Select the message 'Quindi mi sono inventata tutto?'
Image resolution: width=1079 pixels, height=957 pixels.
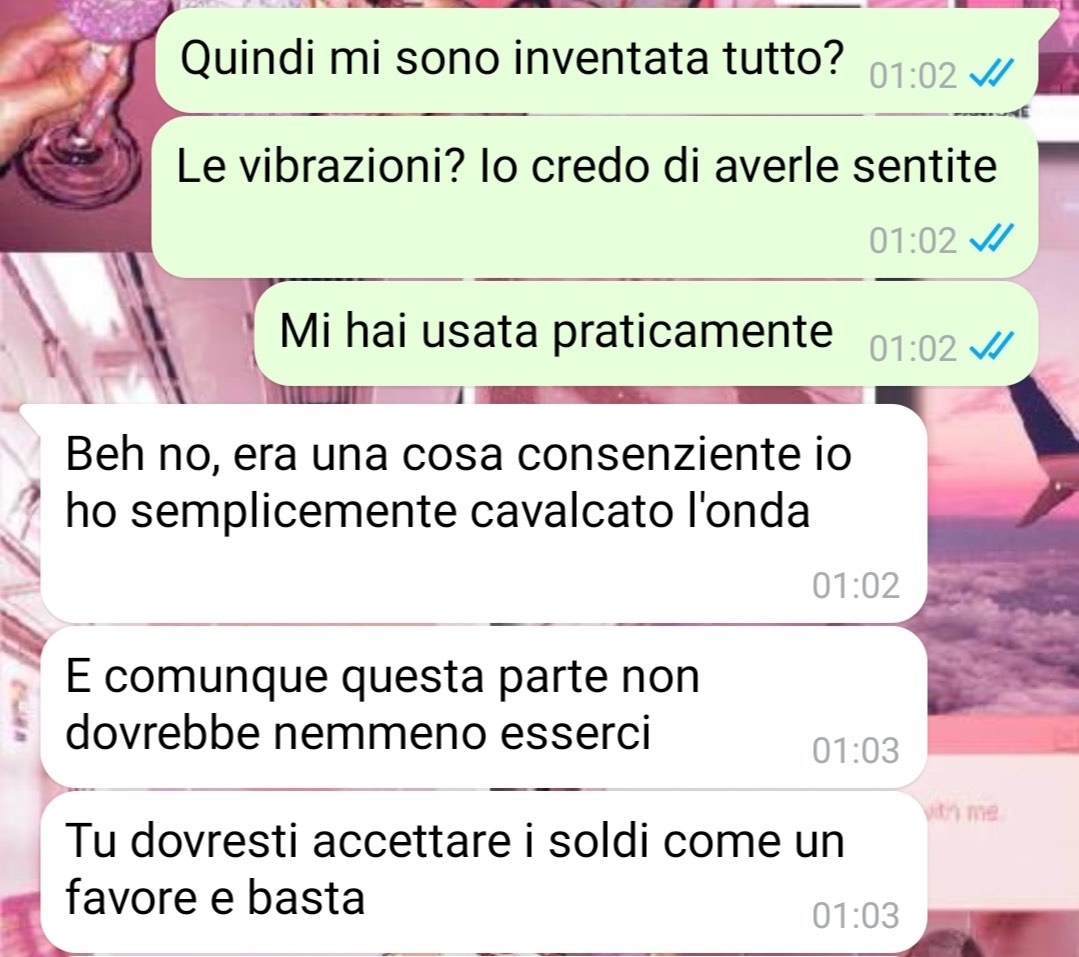point(597,61)
